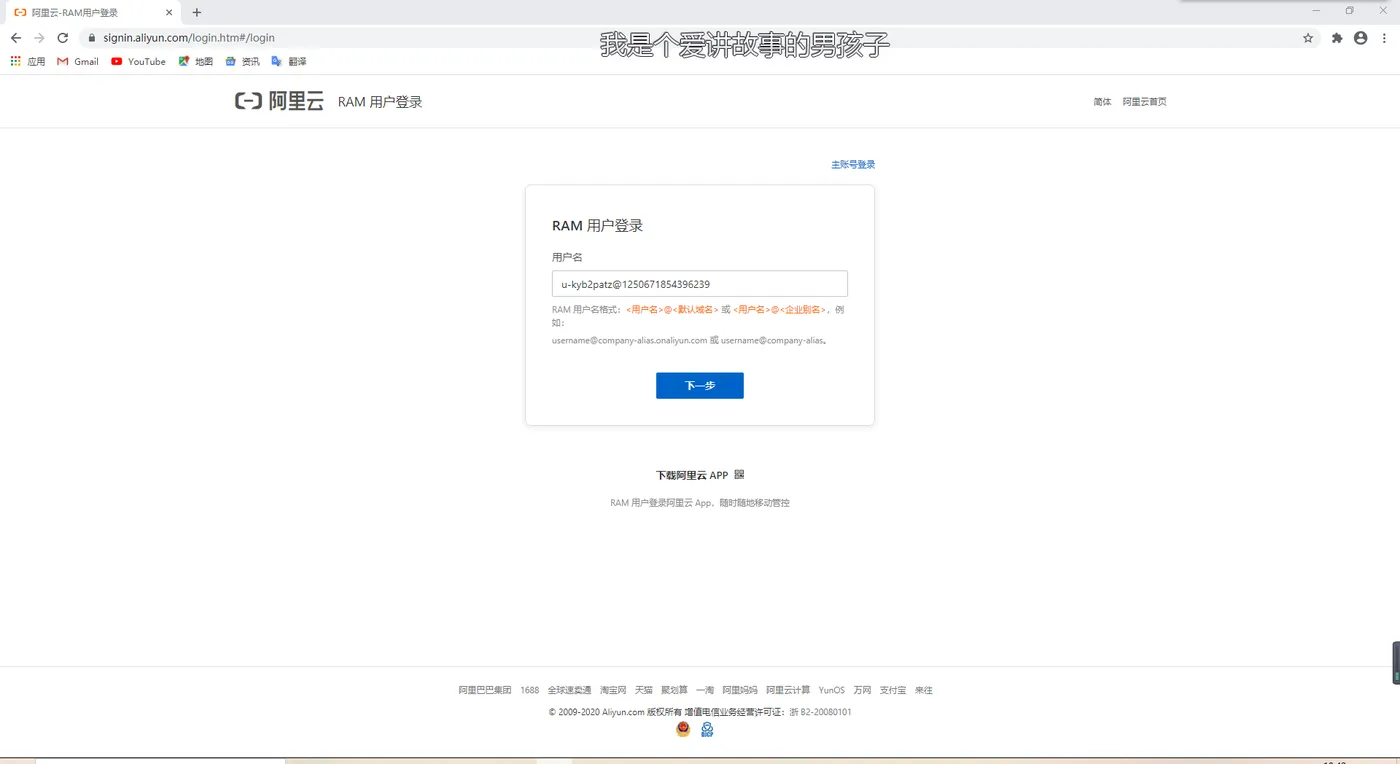Screen dimensions: 1400x764
Task: Click the 用户名 field label
Action: pyautogui.click(x=567, y=257)
